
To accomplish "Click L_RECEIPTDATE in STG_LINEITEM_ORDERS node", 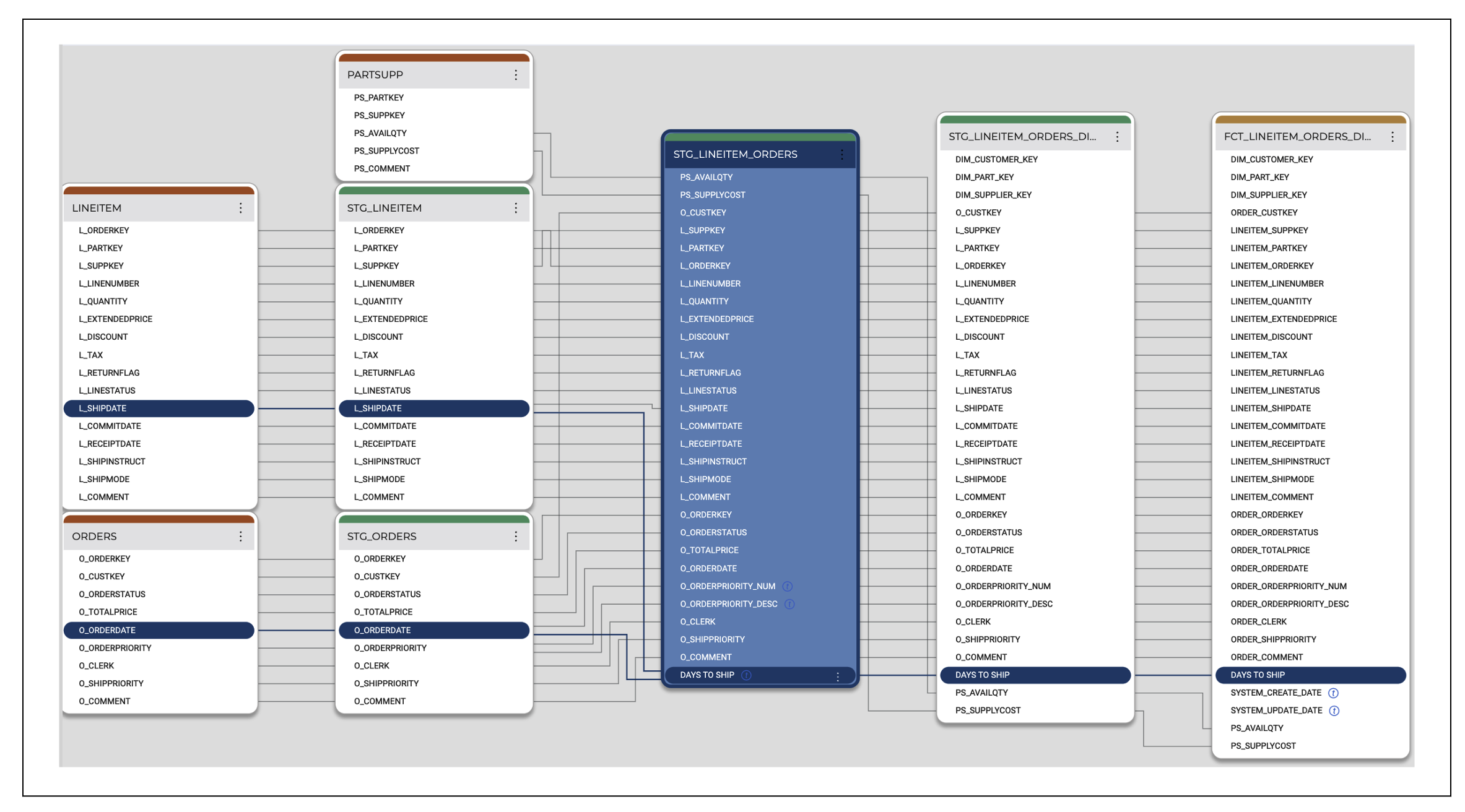I will pos(711,444).
